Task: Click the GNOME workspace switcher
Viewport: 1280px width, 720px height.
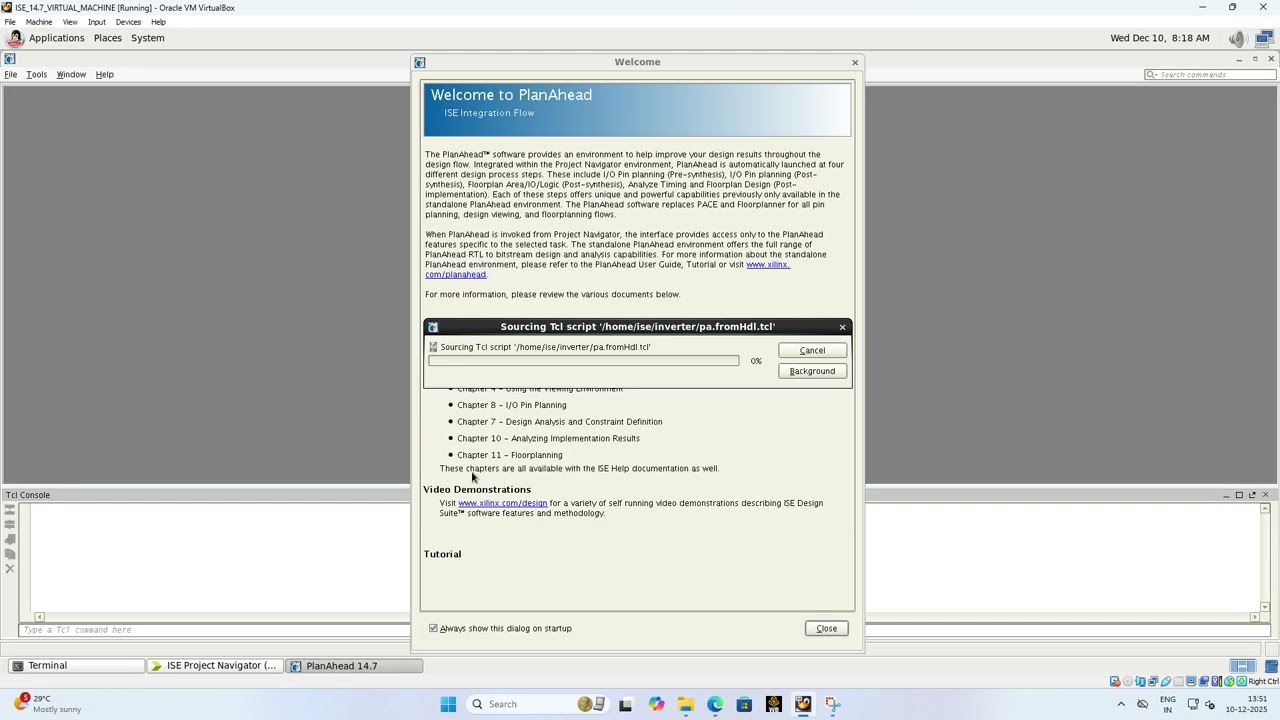Action: click(1243, 667)
